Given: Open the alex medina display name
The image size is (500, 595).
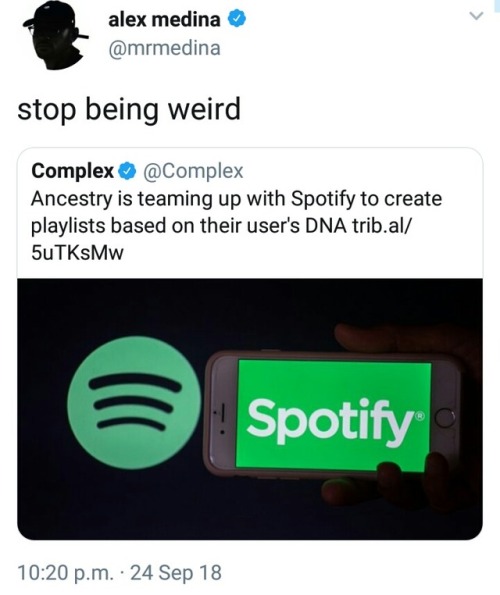Looking at the screenshot, I should [x=164, y=20].
